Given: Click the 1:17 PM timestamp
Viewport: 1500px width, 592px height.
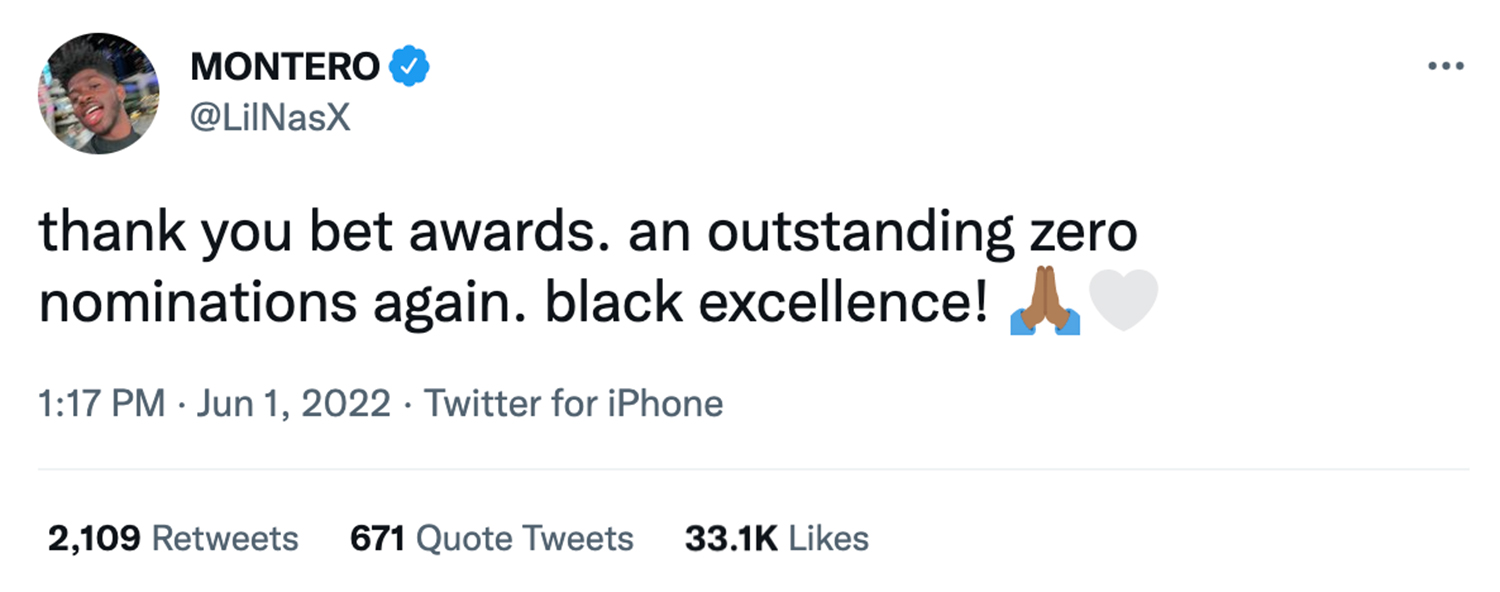Looking at the screenshot, I should coord(101,404).
